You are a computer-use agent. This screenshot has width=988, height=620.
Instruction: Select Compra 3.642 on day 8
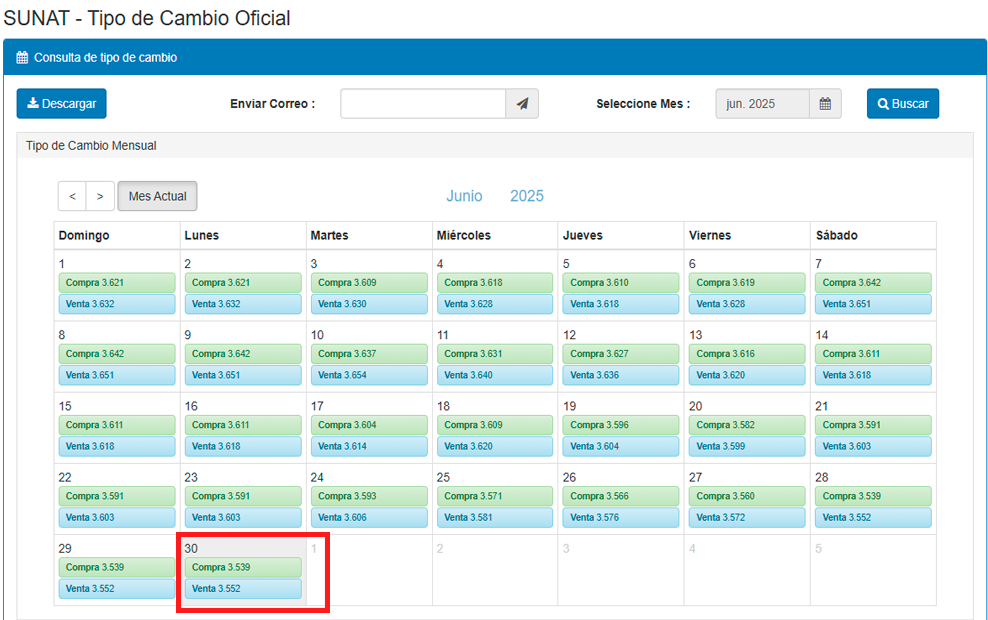pyautogui.click(x=117, y=353)
